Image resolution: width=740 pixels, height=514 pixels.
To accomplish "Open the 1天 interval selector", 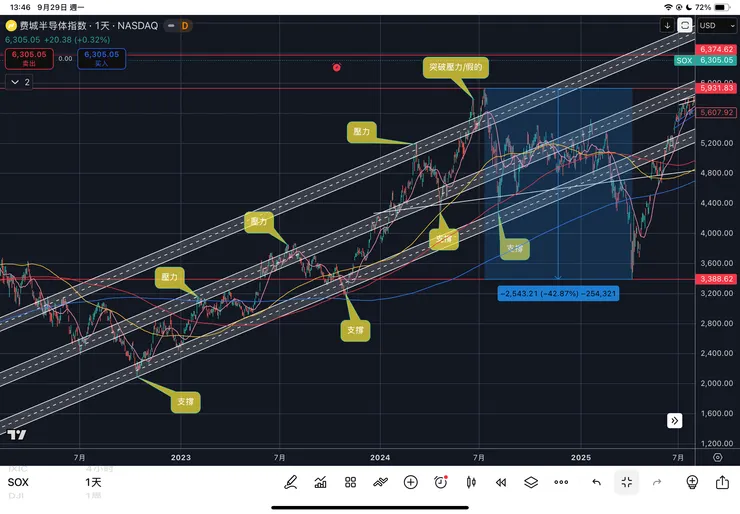I will 93,482.
